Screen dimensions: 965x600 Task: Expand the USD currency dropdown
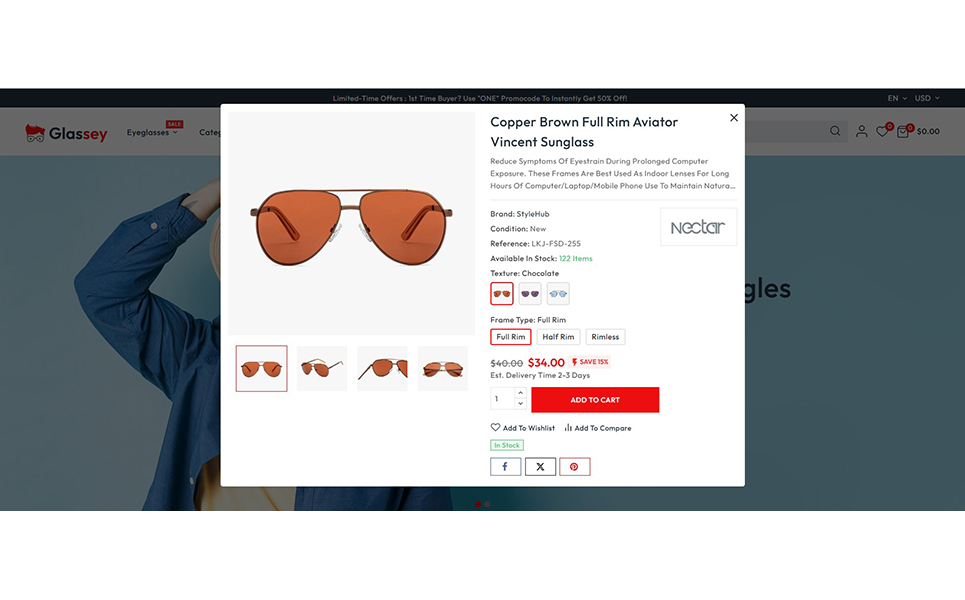(927, 98)
